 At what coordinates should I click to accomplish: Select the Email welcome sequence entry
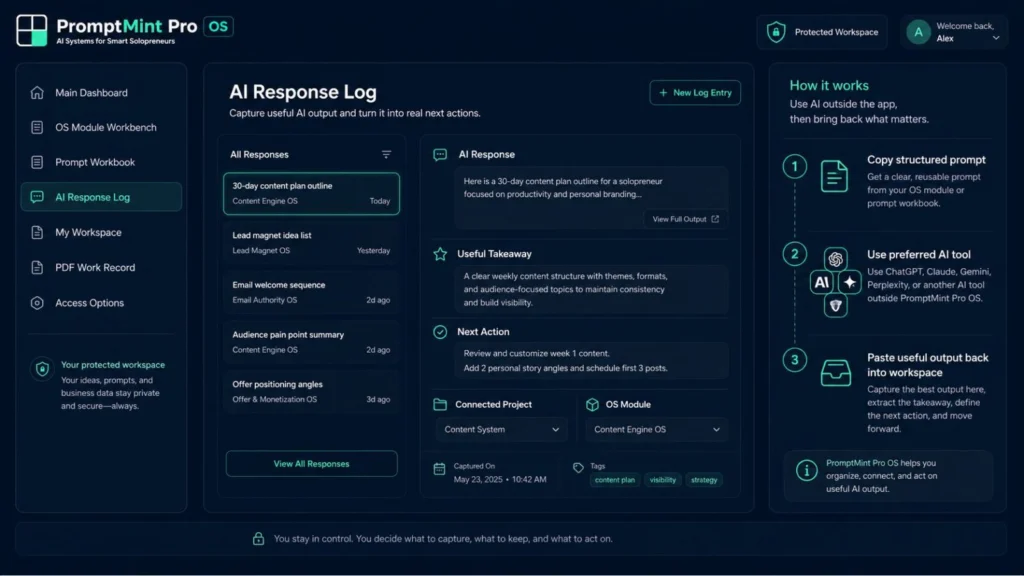(312, 292)
